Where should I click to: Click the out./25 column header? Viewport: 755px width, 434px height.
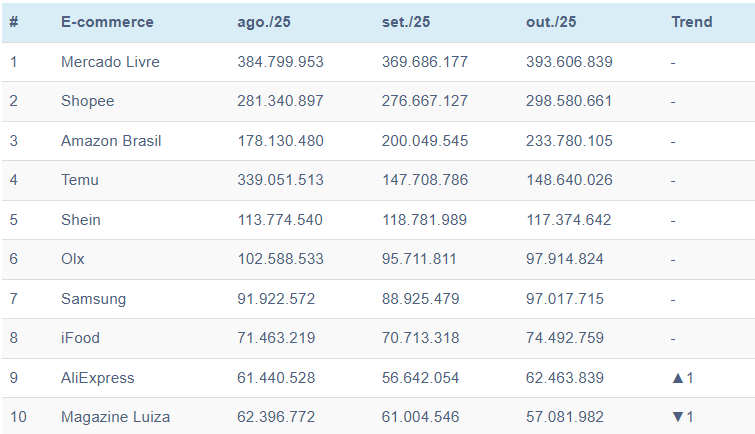[x=551, y=22]
